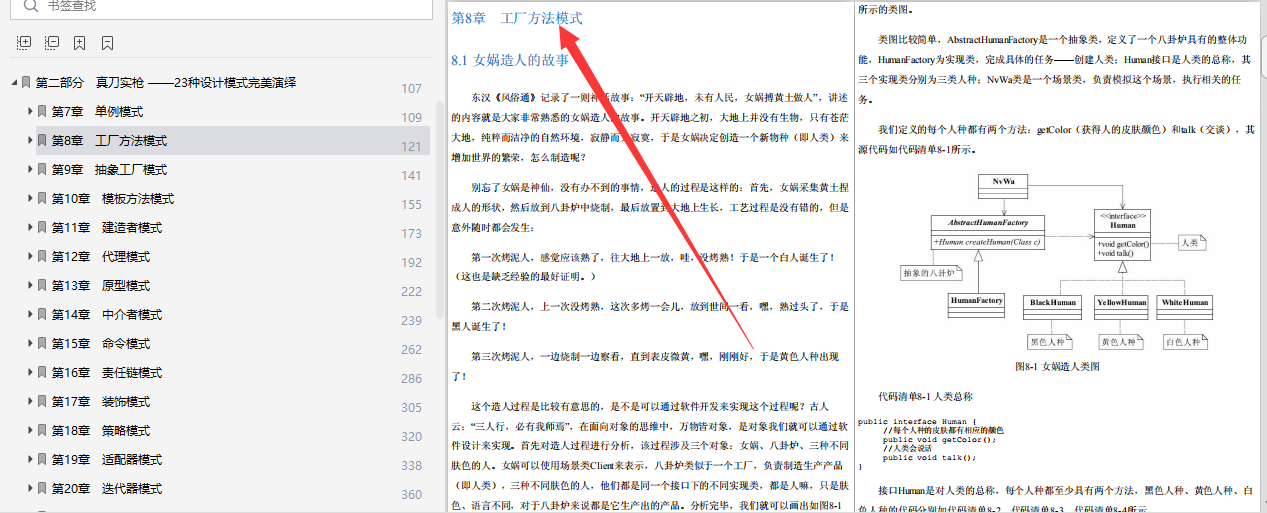
Task: Click the caption 图8-1 女娲造人类图
Action: [1057, 367]
